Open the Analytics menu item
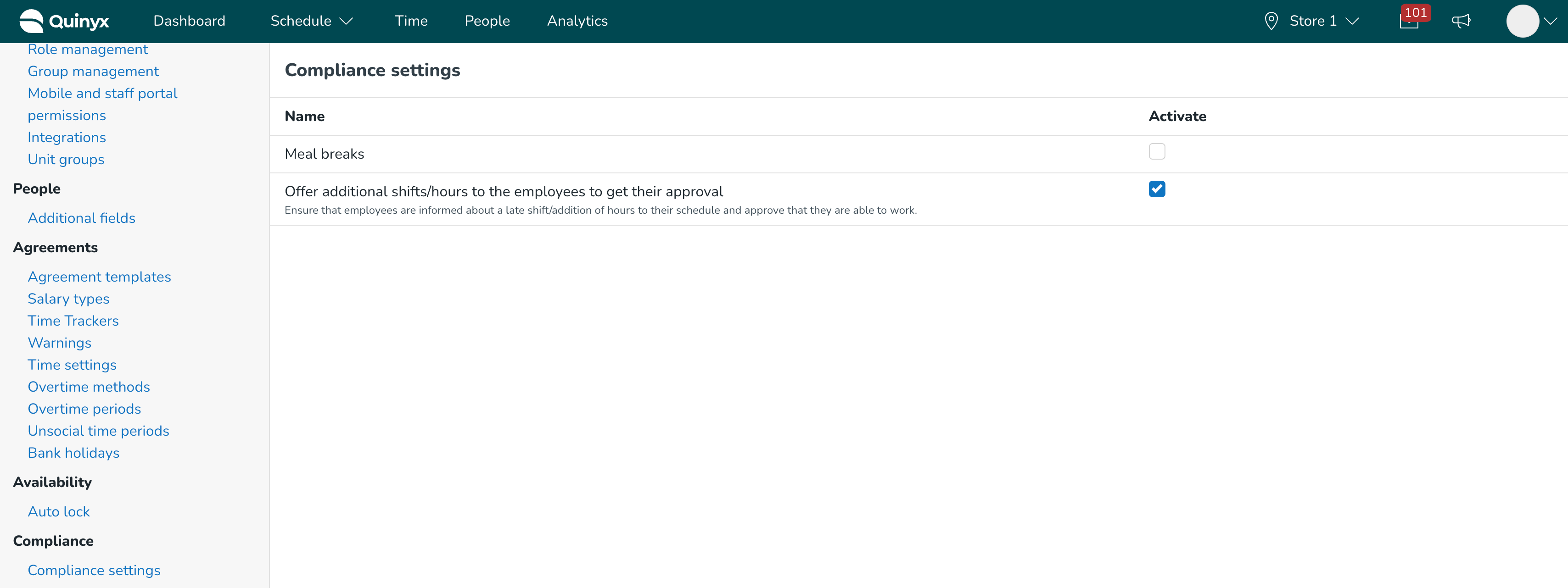Image resolution: width=1568 pixels, height=588 pixels. click(577, 21)
